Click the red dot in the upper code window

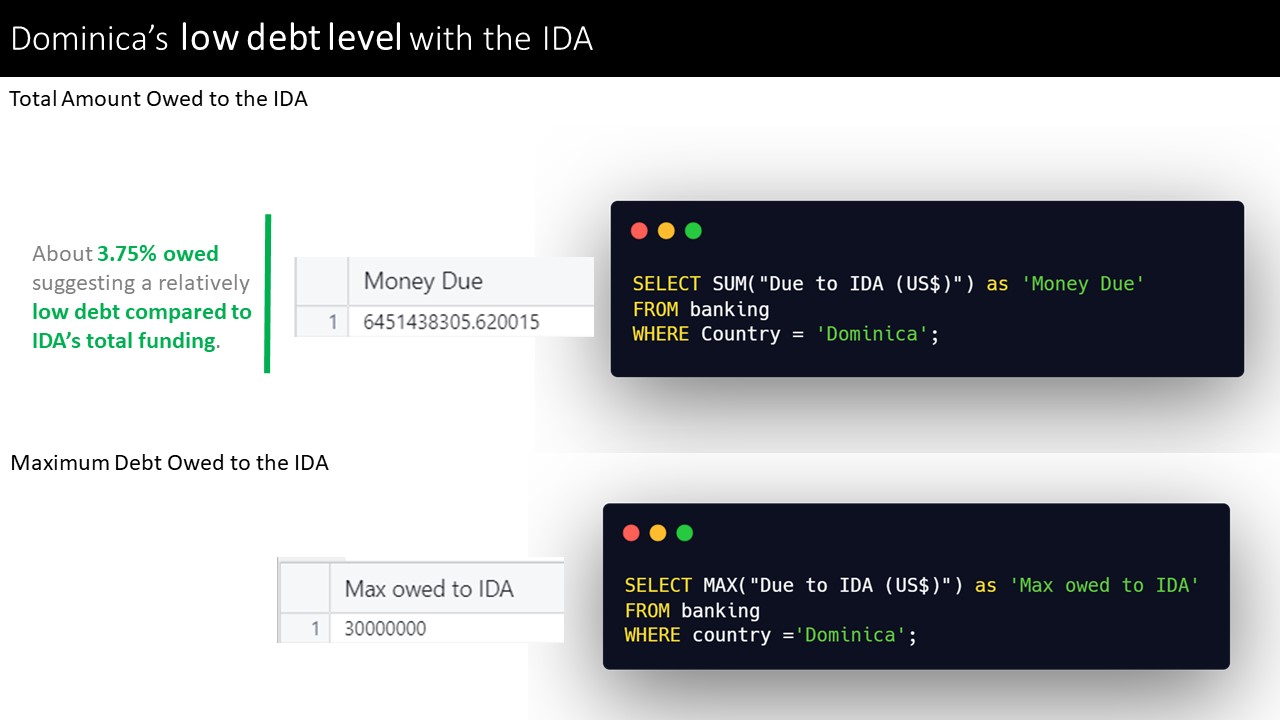pos(639,231)
